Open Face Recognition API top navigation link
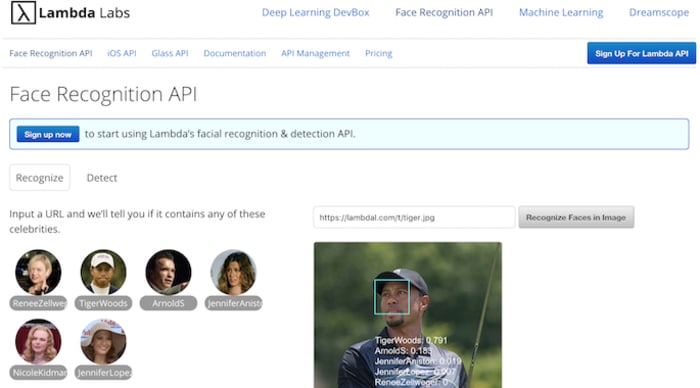700x388 pixels. click(444, 13)
